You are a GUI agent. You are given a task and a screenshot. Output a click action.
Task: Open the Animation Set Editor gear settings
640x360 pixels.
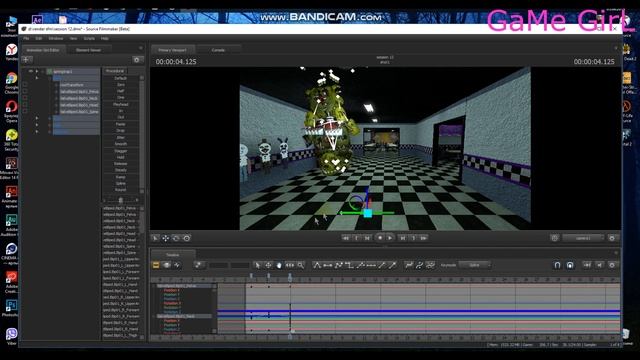point(137,60)
